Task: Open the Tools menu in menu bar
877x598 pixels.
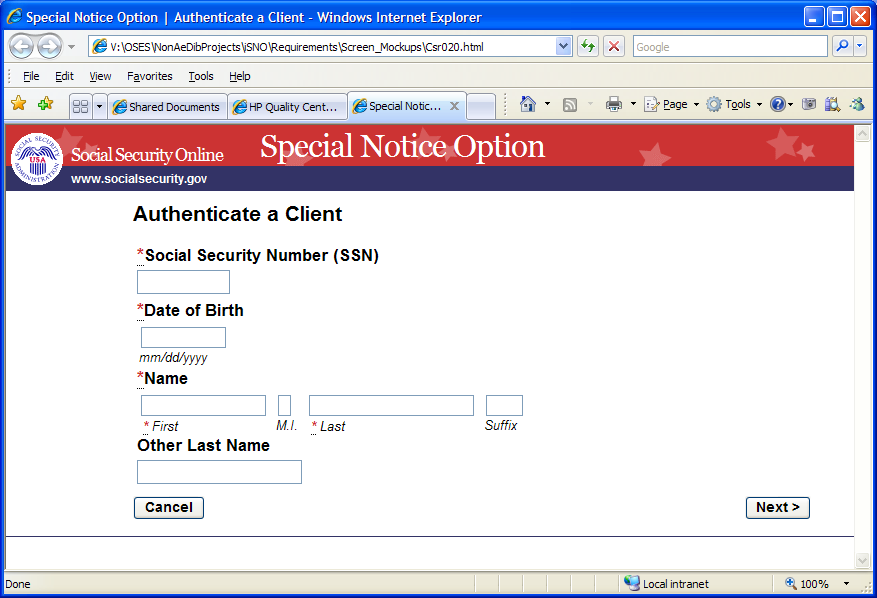Action: tap(201, 76)
